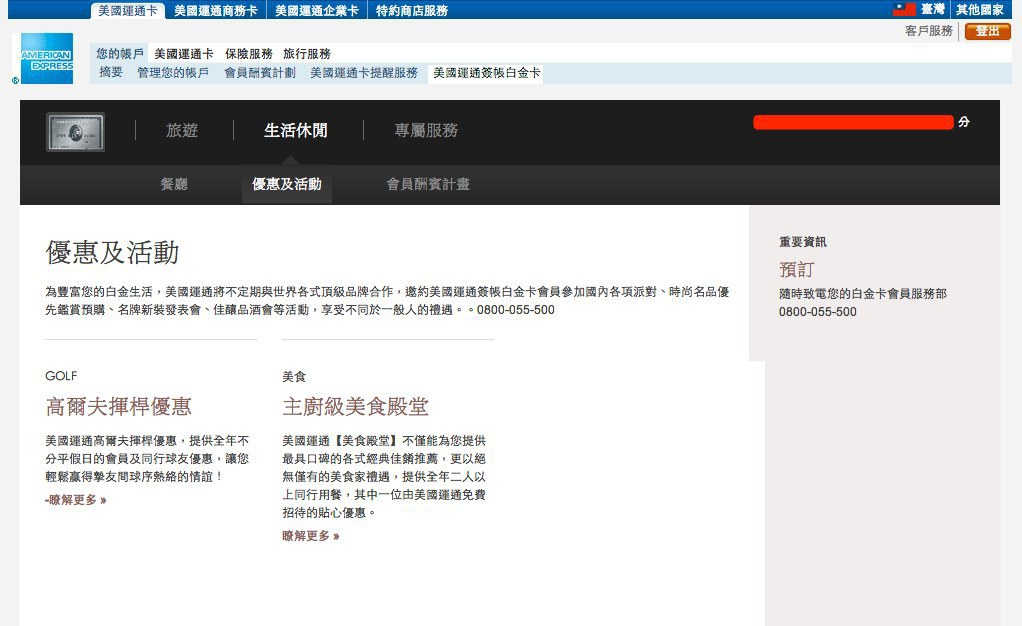Screen dimensions: 1022x626
Task: Click the 預訂 sidebar heading
Action: [796, 269]
